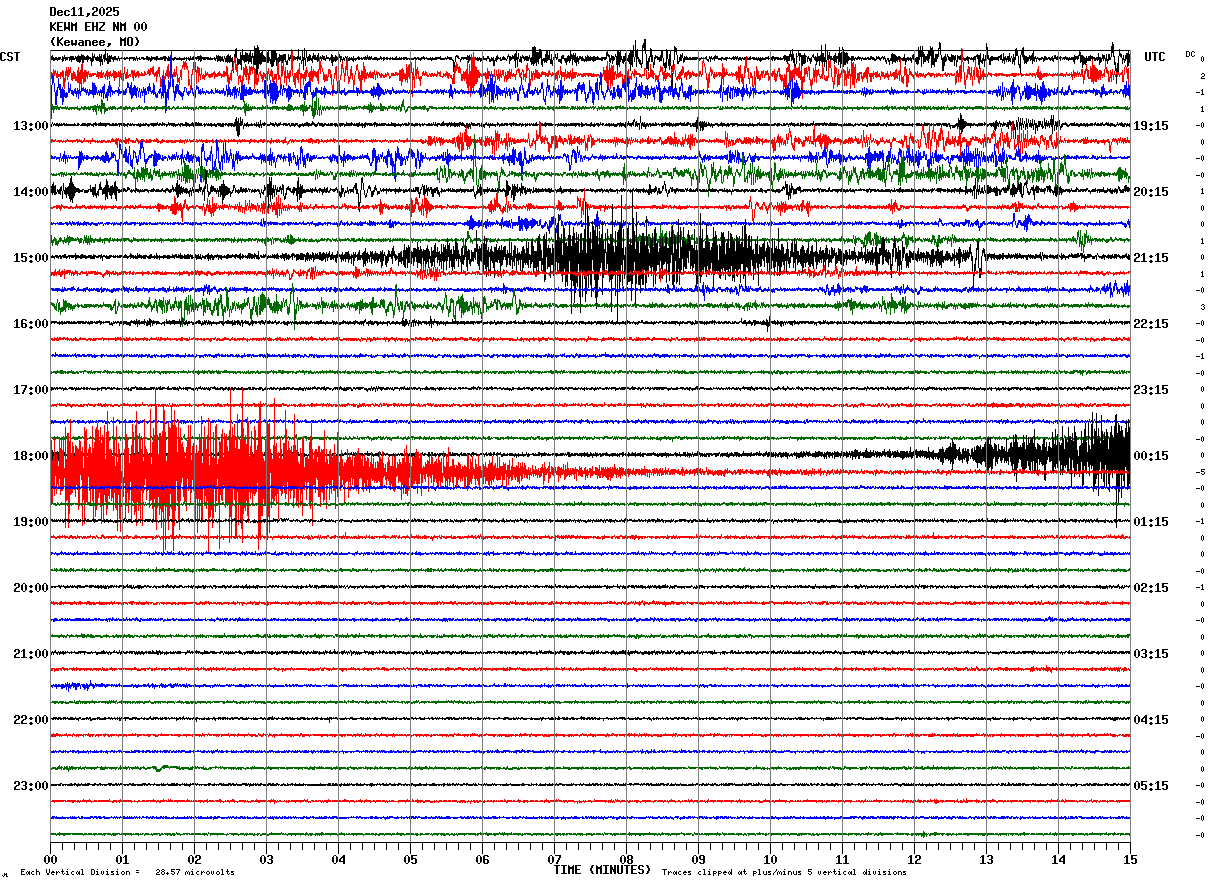Screen dimensions: 1210x886
Task: Click the DC column header
Action: 1190,54
